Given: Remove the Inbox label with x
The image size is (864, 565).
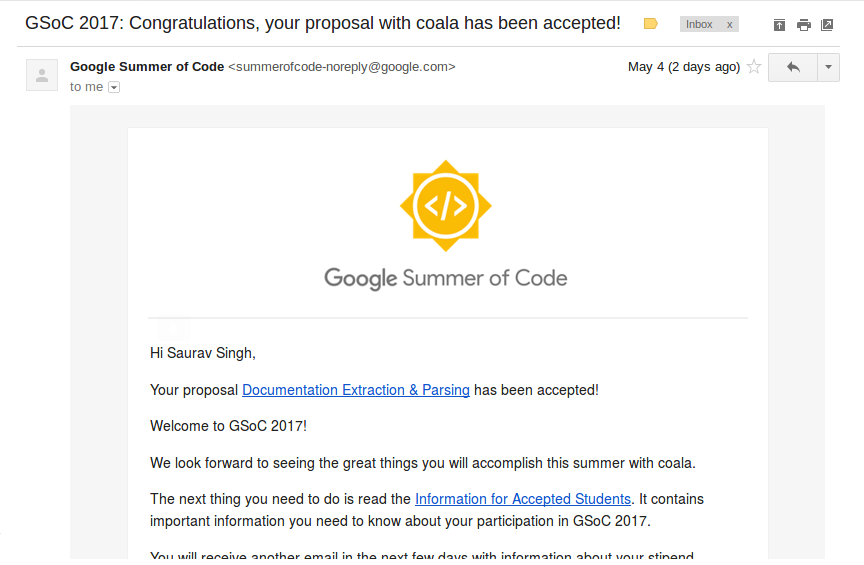Looking at the screenshot, I should [730, 24].
